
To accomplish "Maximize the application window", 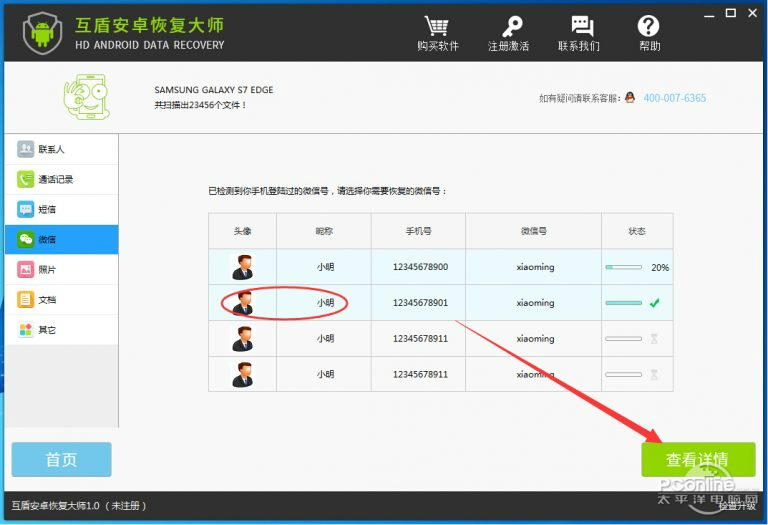I will 731,13.
